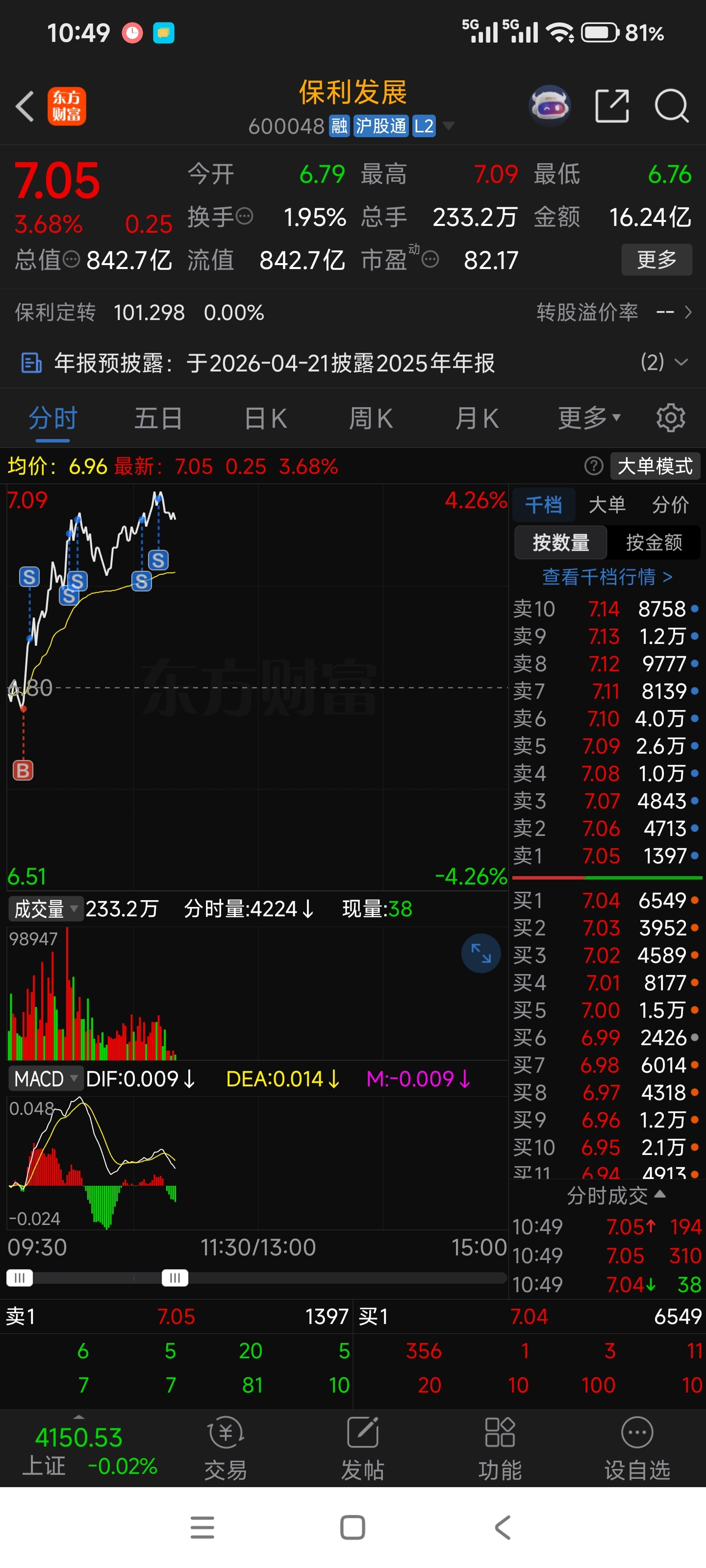Open 发帖 post icon in bottom bar

363,1433
